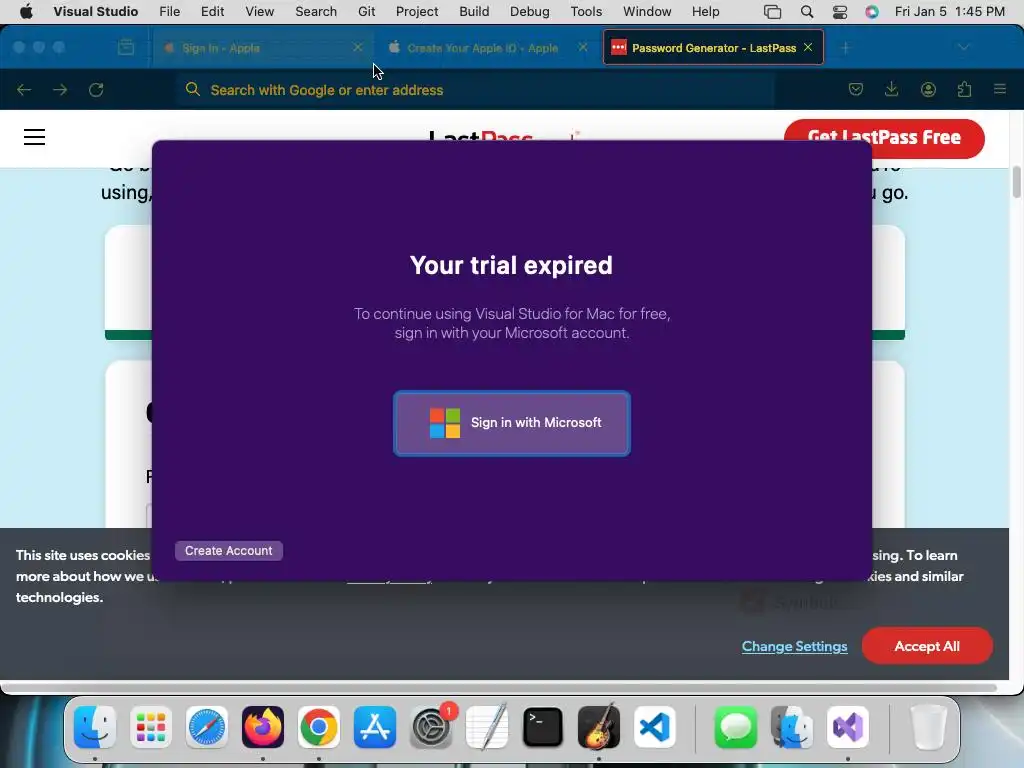Open the Edit menu

coord(212,12)
